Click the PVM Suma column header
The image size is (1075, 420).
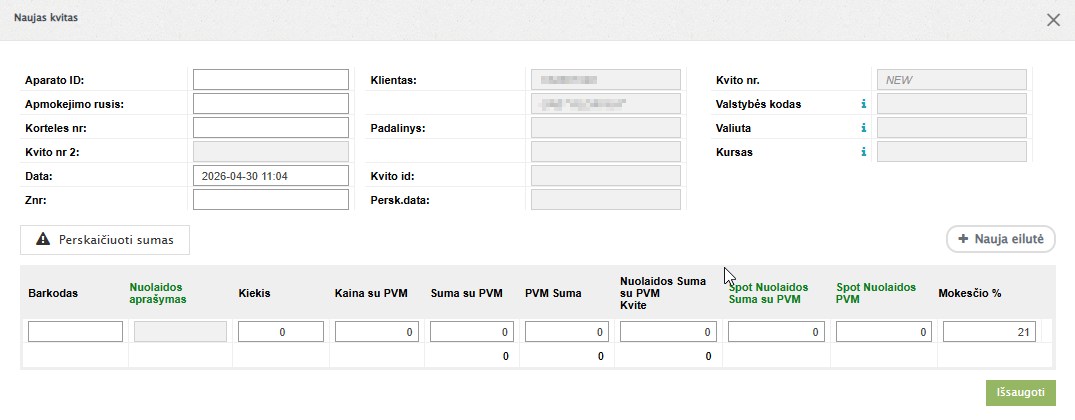[x=553, y=293]
